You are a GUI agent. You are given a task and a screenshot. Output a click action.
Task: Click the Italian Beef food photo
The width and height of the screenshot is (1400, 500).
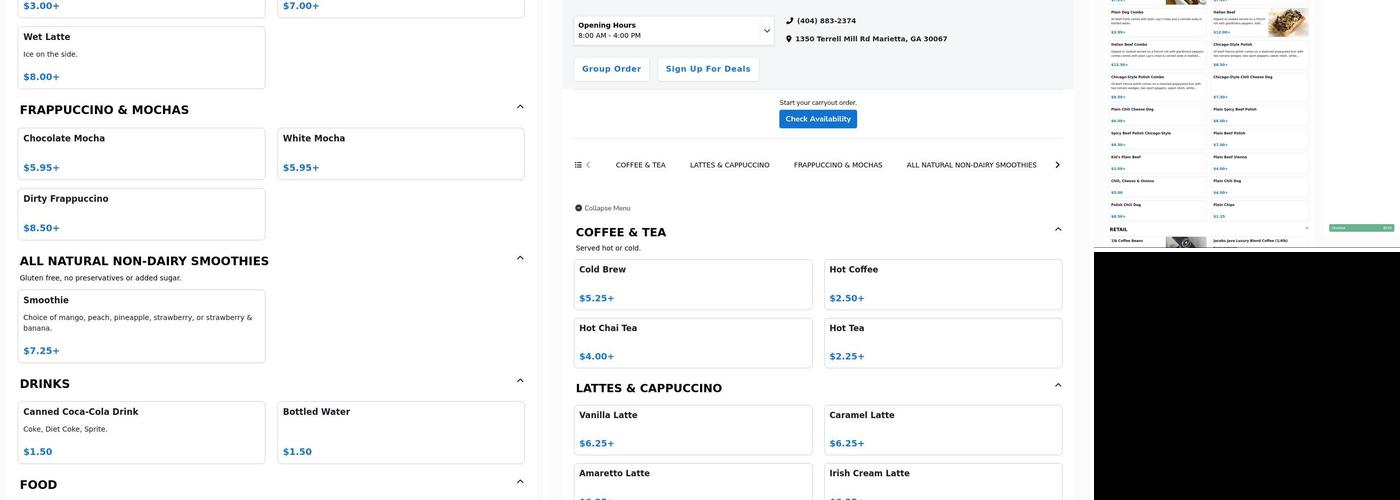[1287, 22]
